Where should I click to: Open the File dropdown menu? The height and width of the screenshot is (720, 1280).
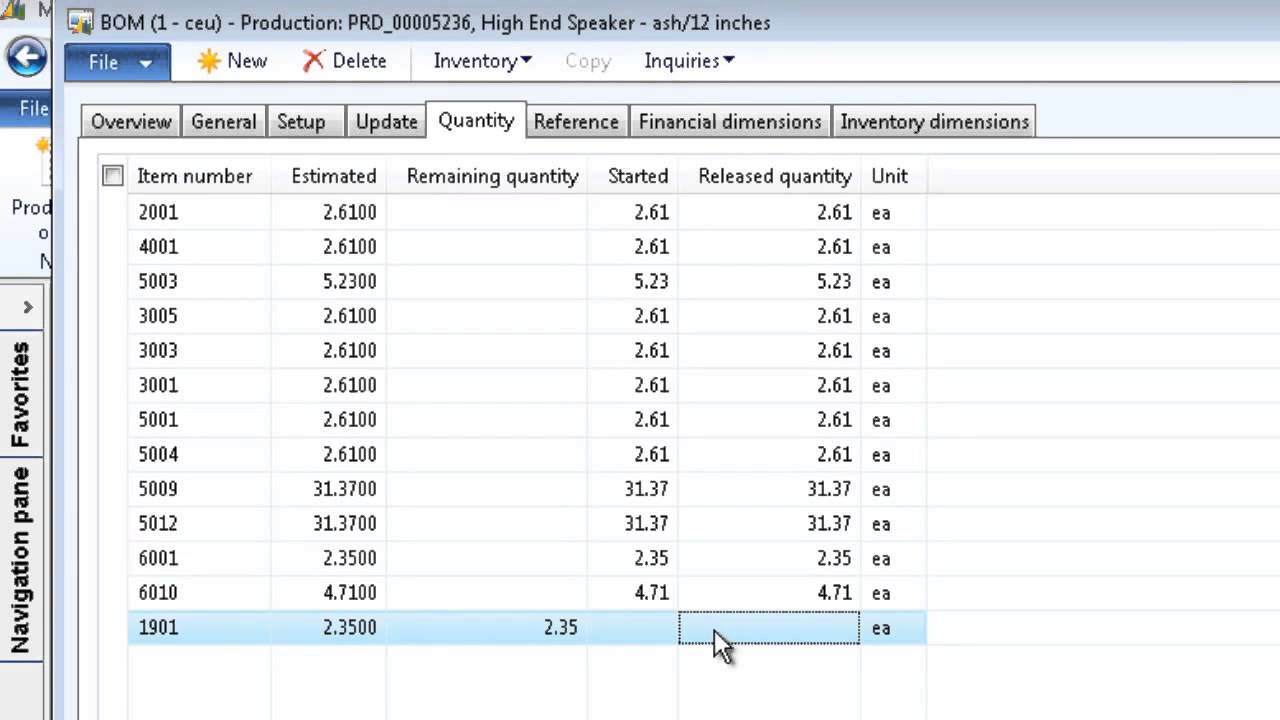117,62
